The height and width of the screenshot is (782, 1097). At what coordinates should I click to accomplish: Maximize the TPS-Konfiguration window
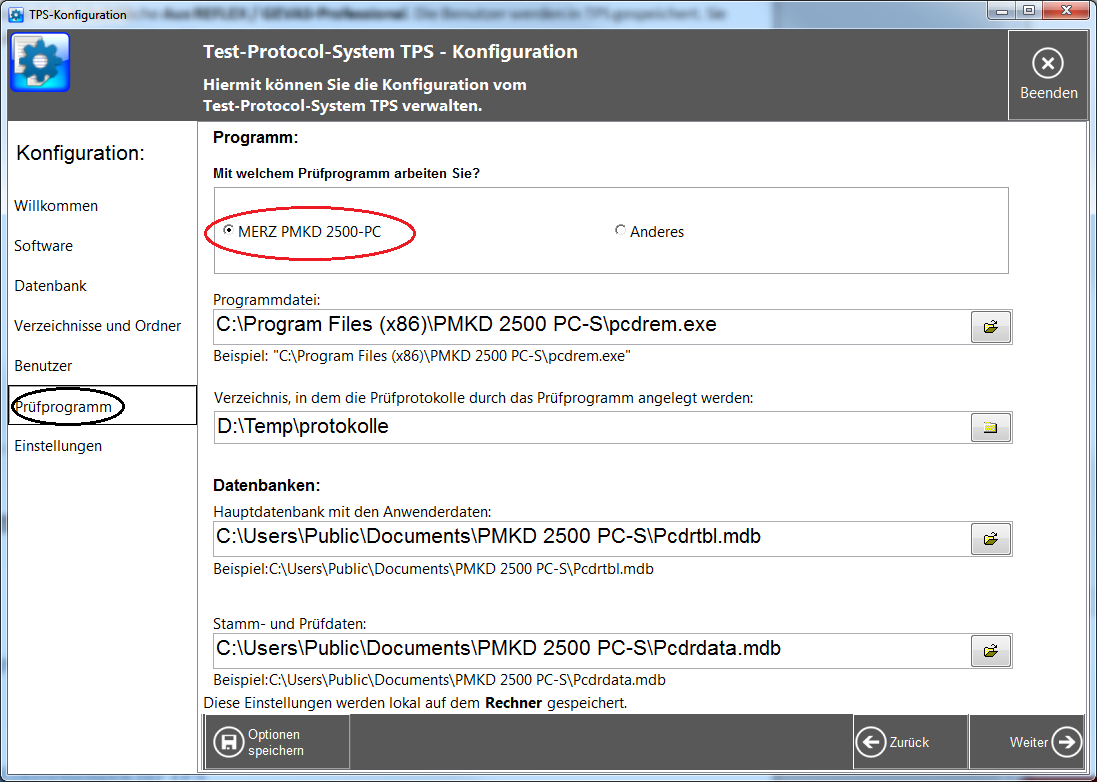click(1028, 11)
